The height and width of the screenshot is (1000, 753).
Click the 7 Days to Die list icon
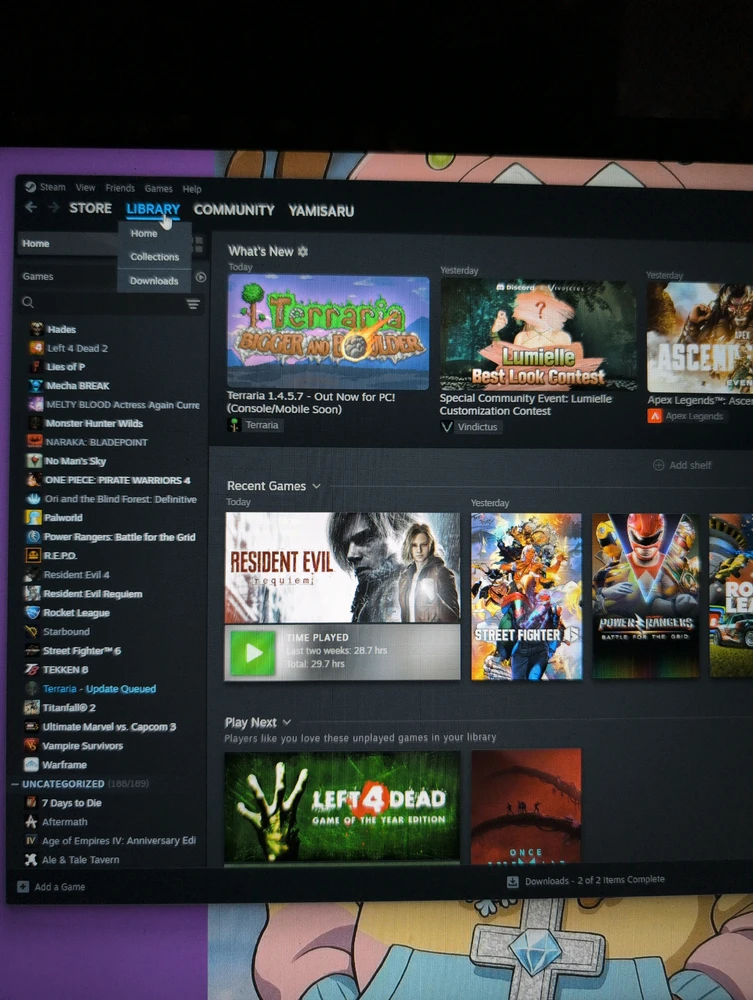(31, 802)
